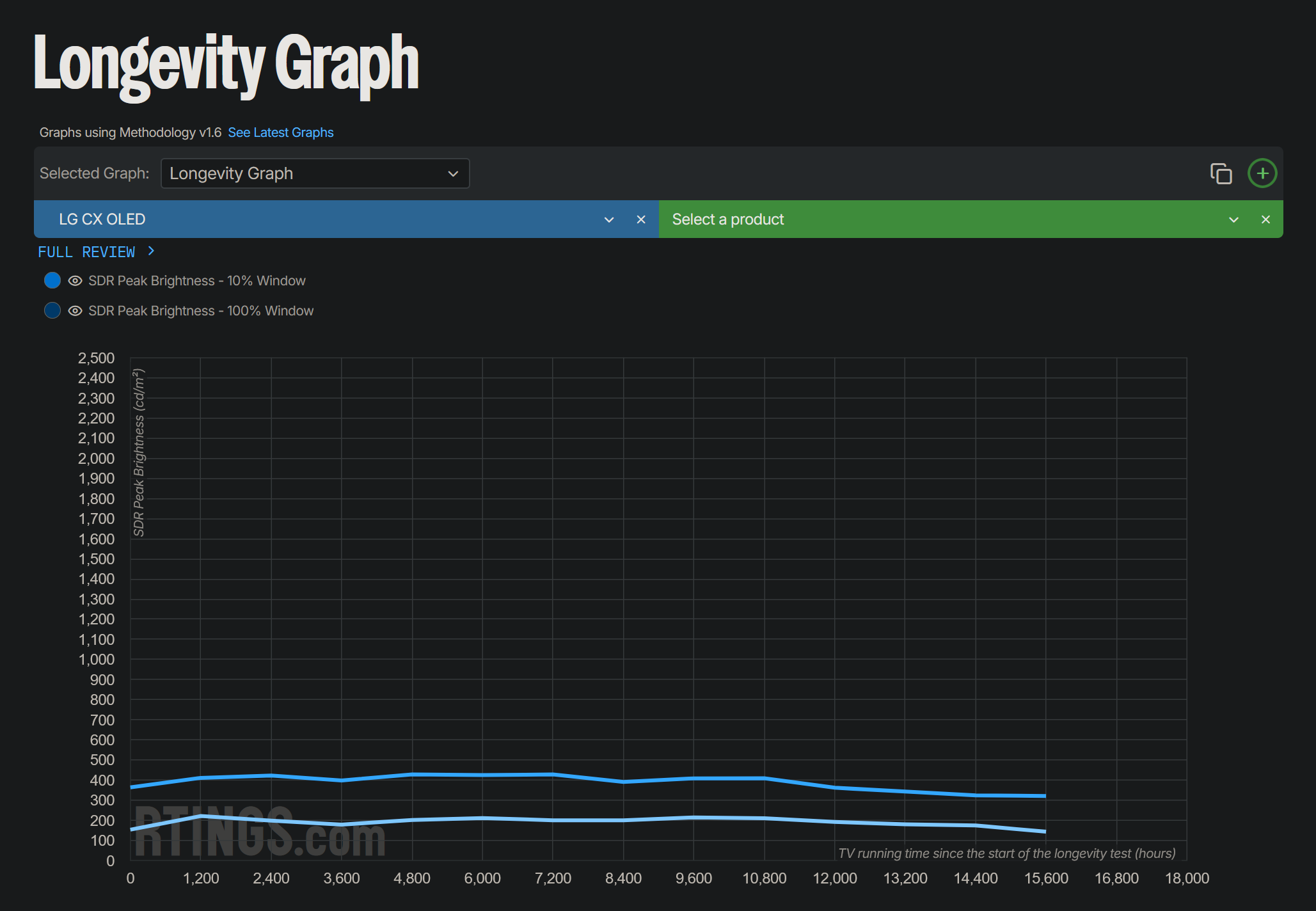Select the LG CX OLED product tab
This screenshot has width=1316, height=911.
320,219
